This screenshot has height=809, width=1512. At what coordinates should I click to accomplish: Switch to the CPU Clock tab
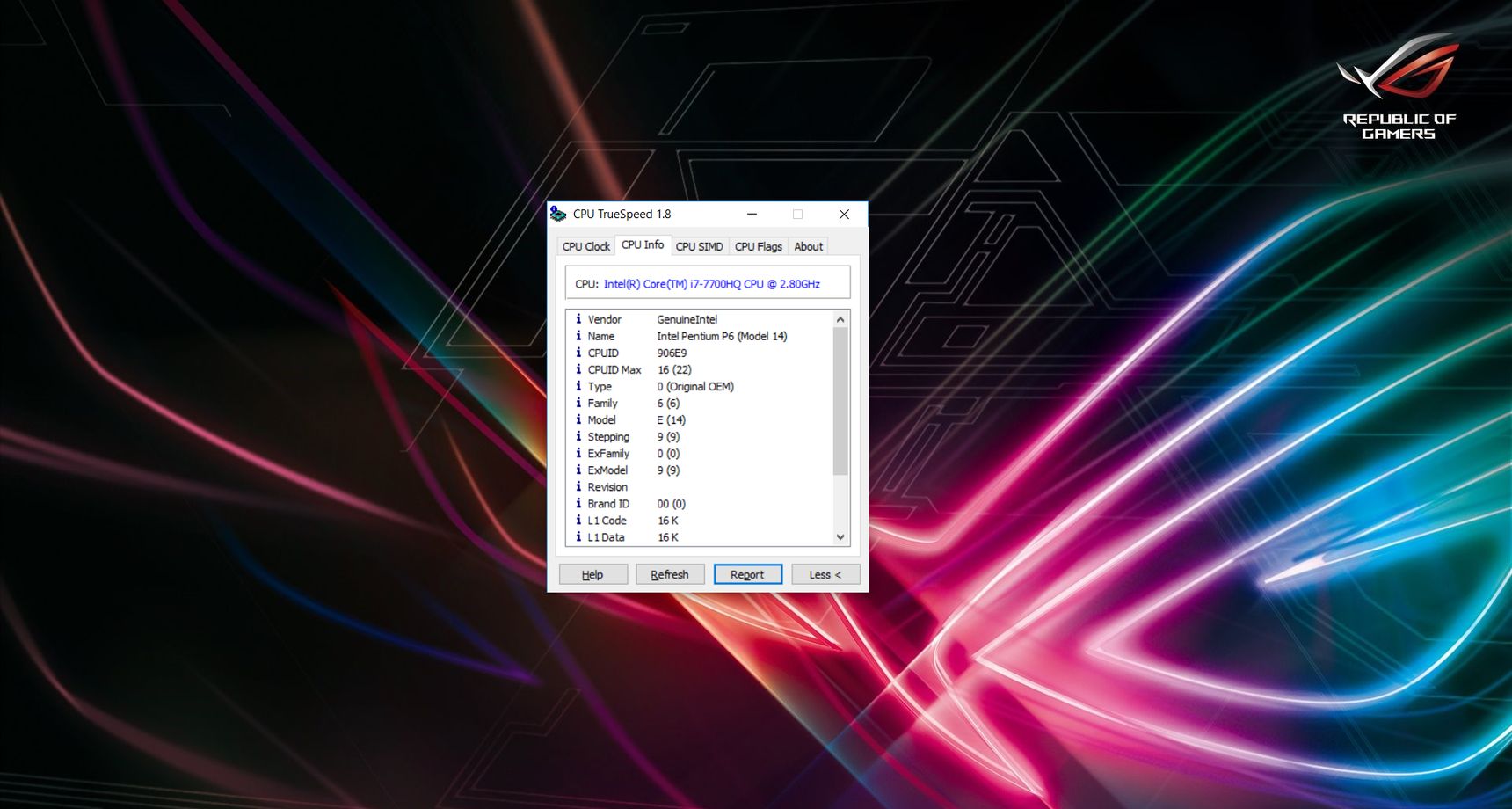pos(585,246)
